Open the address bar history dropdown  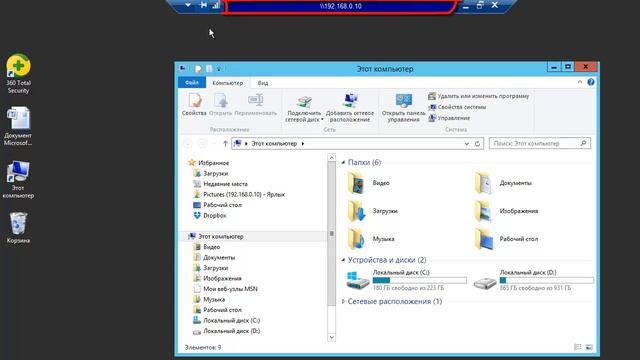(x=467, y=144)
